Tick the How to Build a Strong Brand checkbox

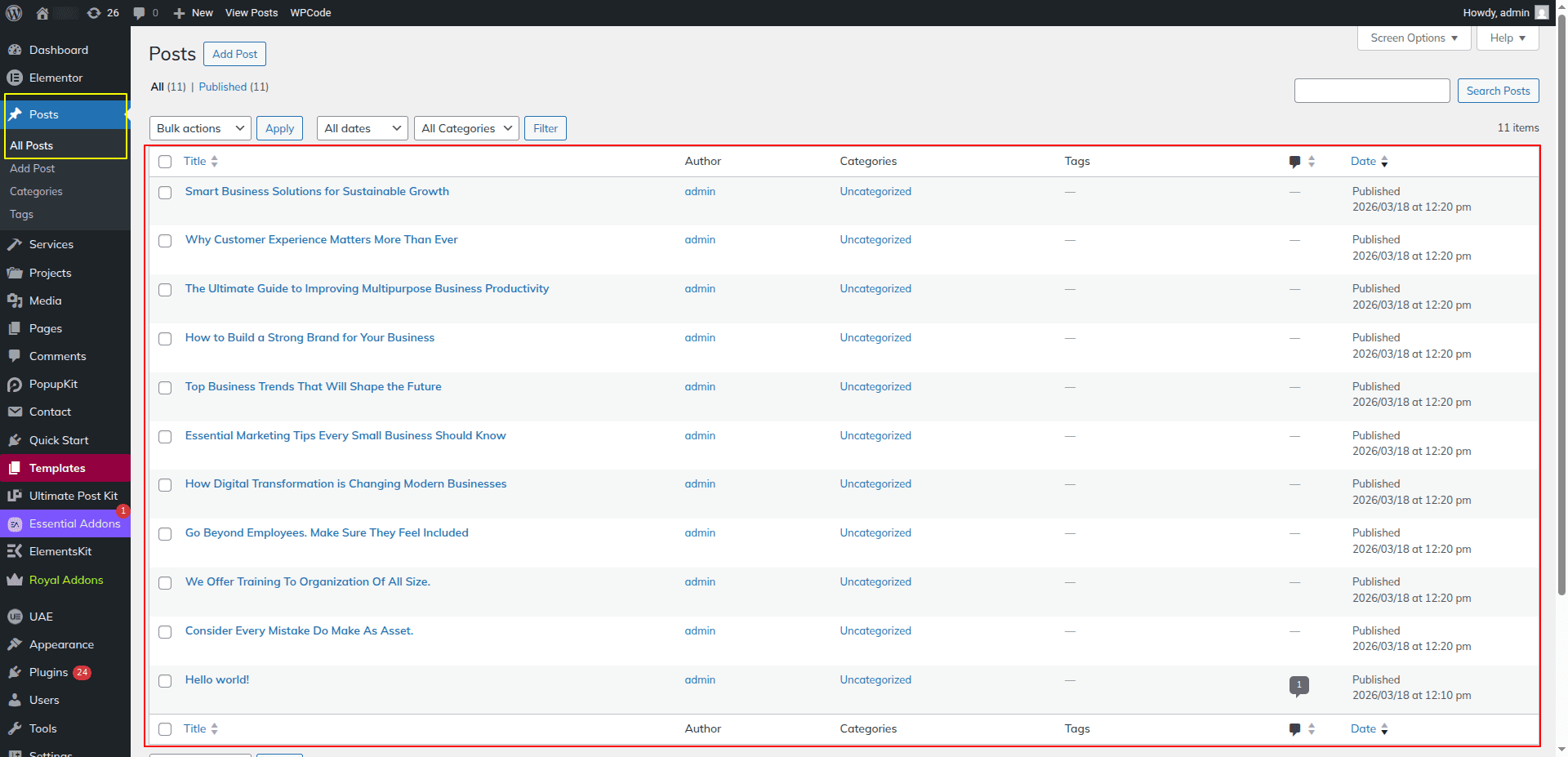(165, 339)
